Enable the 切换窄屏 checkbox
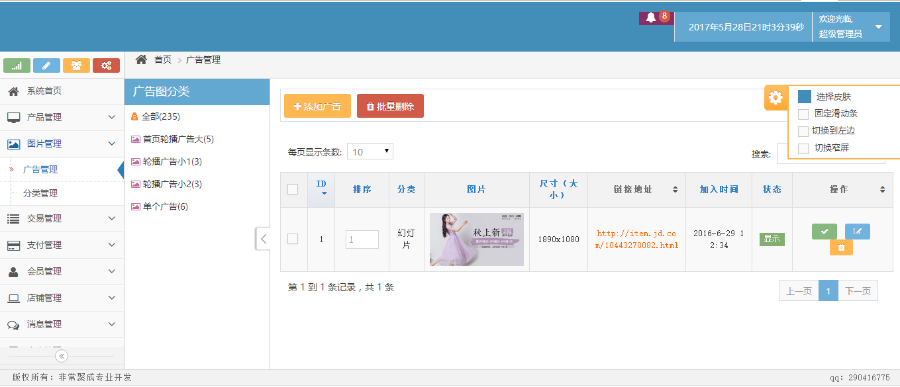900x387 pixels. [804, 148]
